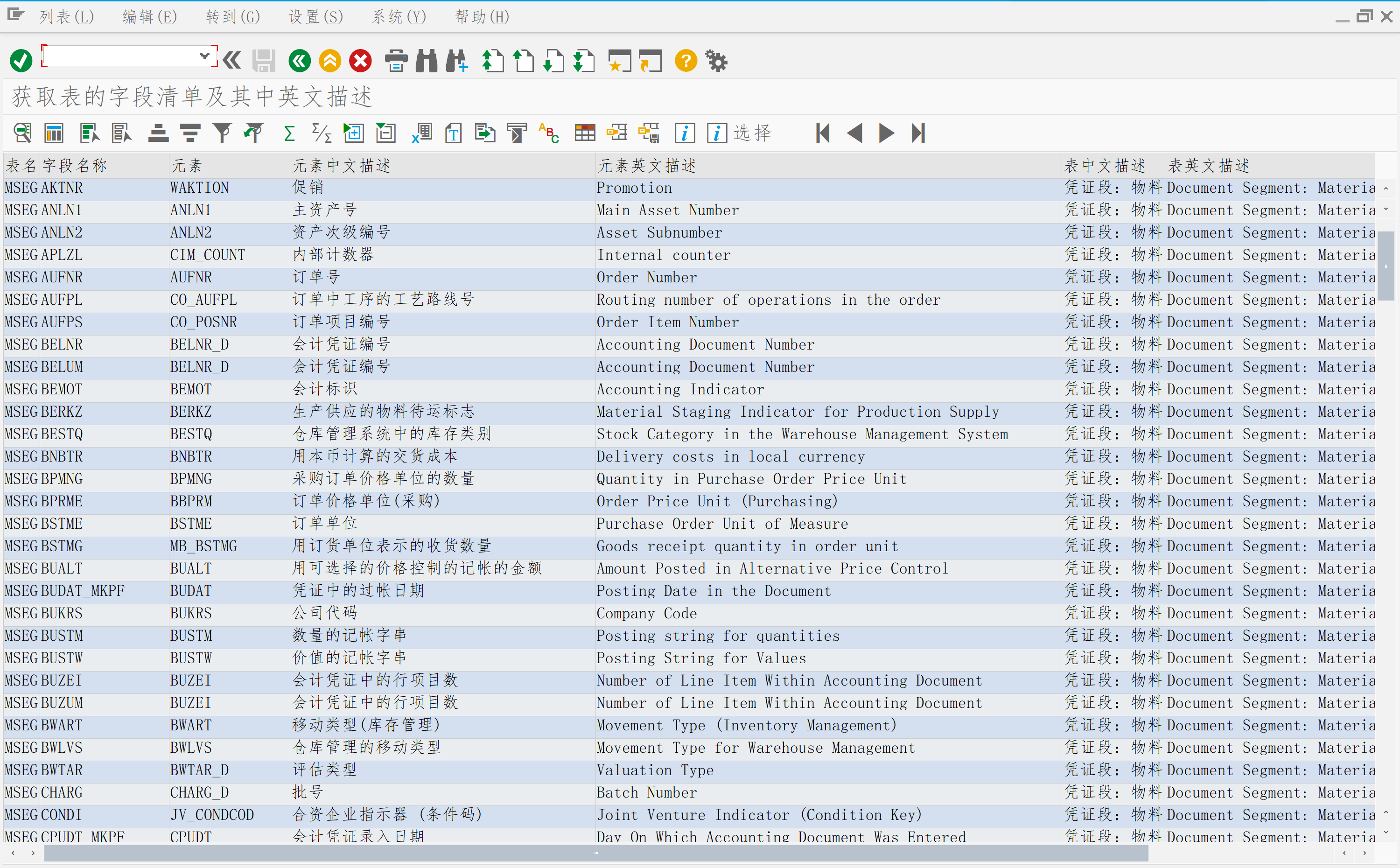This screenshot has height=868, width=1400.
Task: Collapse the command field via red back arrows
Action: [x=231, y=60]
